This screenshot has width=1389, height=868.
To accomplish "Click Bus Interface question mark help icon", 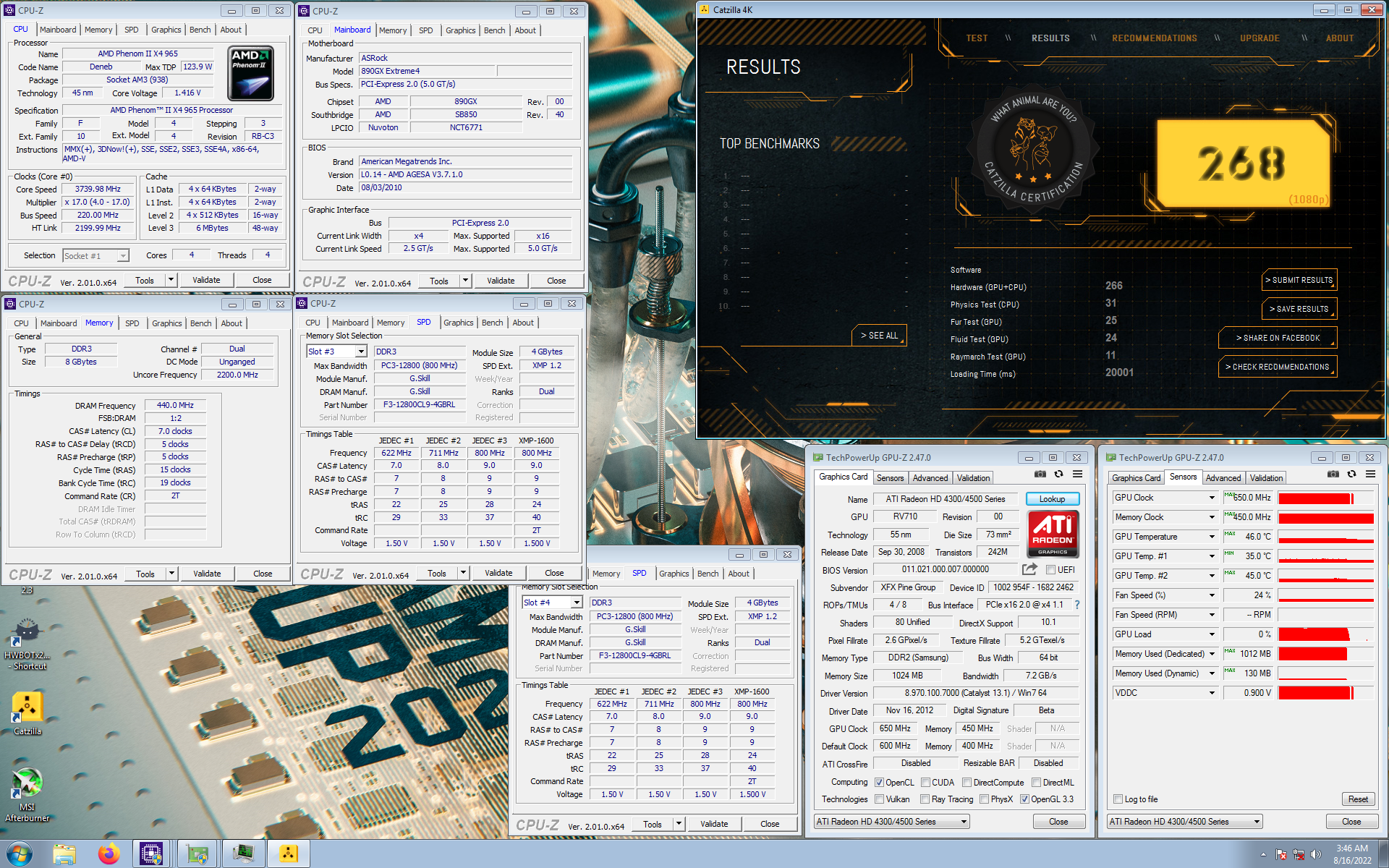I will (x=1076, y=605).
